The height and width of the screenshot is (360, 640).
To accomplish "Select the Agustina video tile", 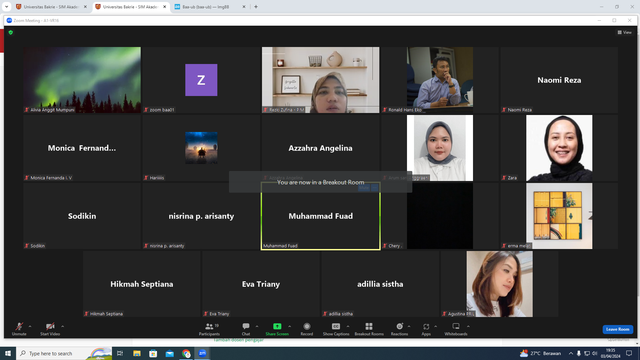I will 499,284.
